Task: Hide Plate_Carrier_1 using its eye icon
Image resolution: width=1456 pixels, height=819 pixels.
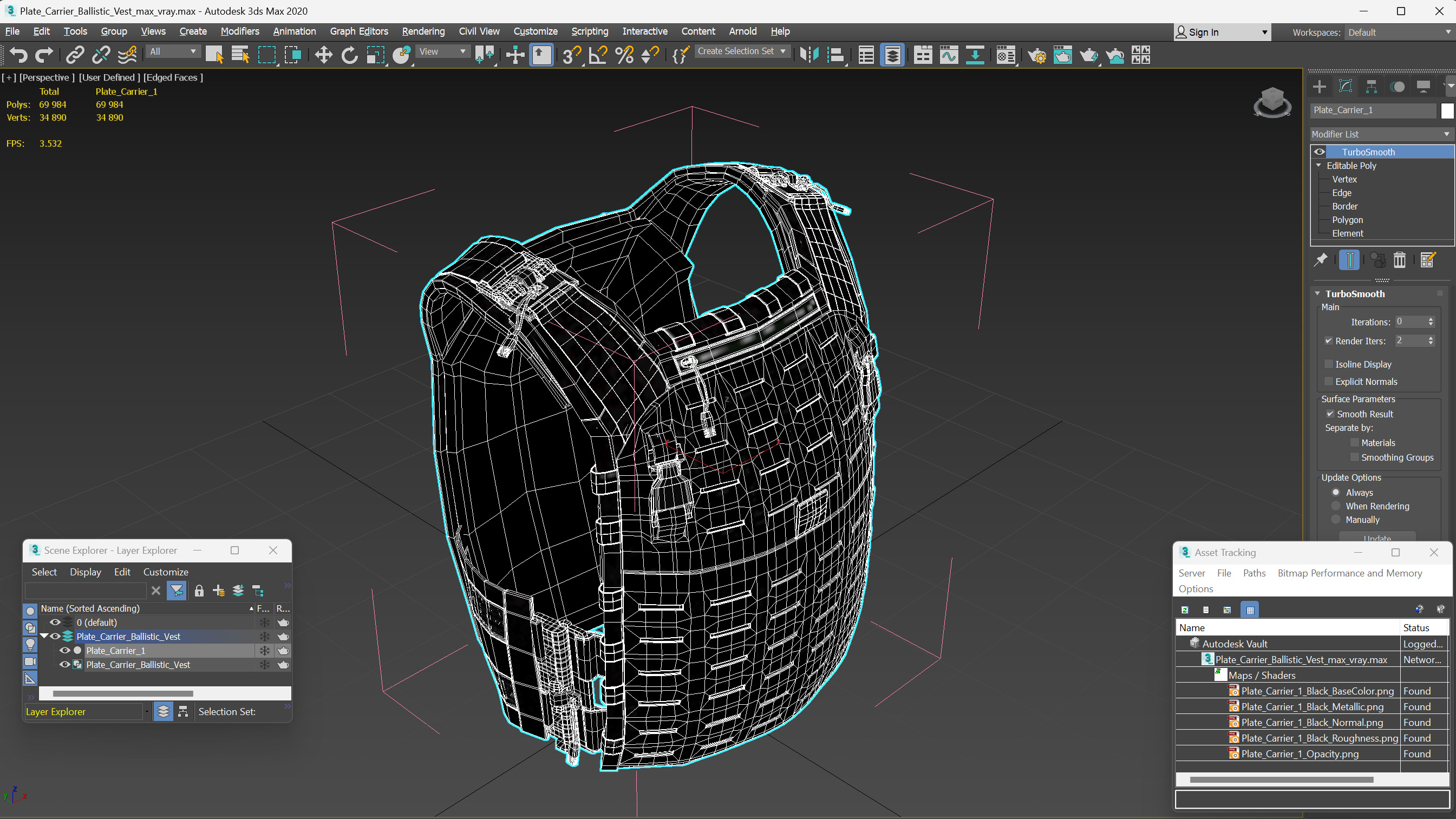Action: click(x=64, y=650)
